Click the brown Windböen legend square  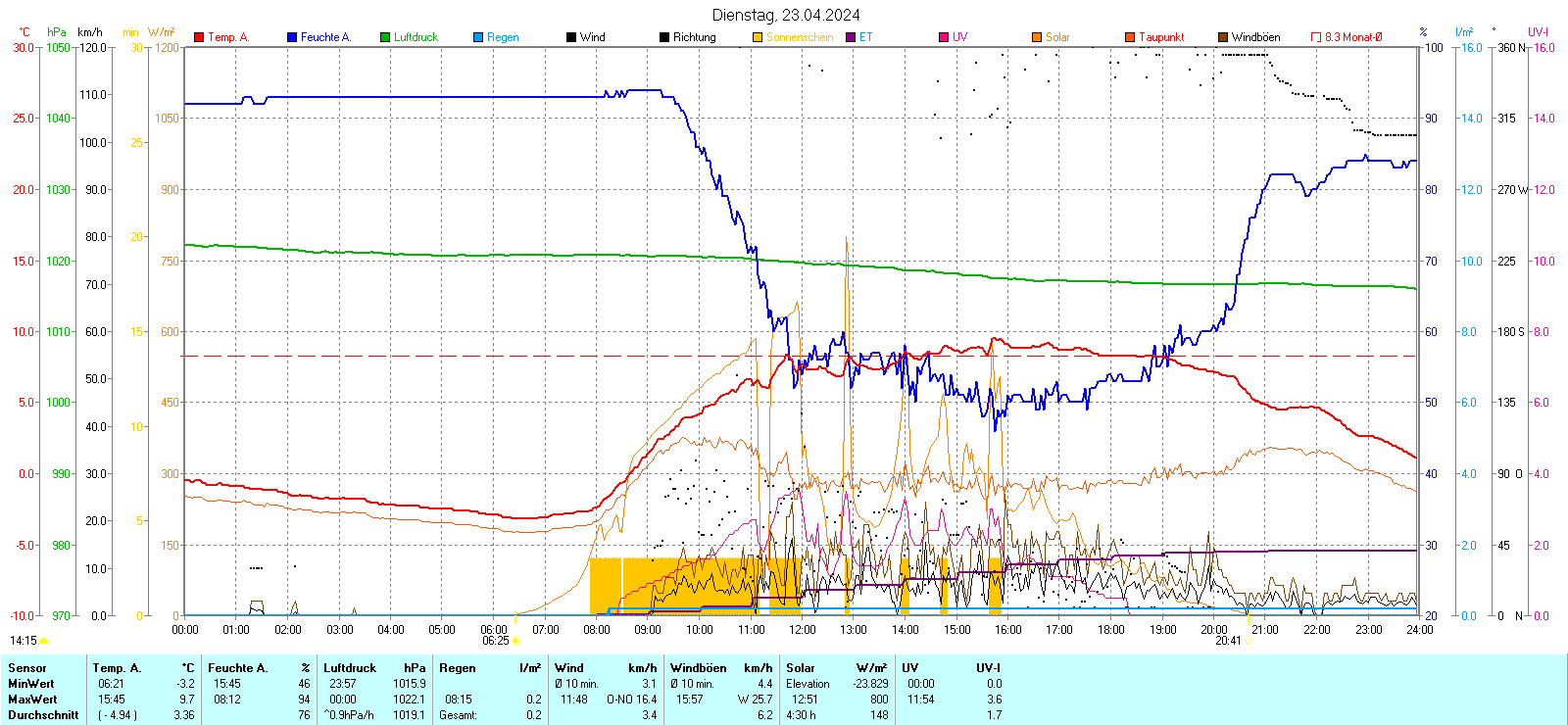[x=1223, y=37]
